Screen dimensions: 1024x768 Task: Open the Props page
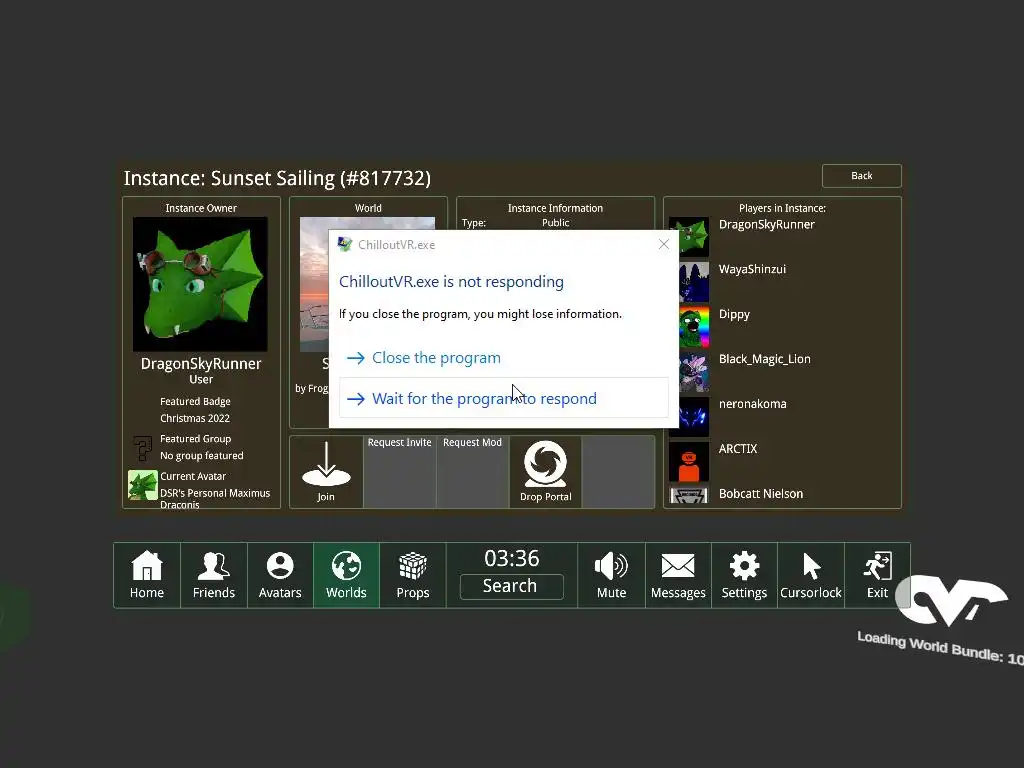(413, 575)
